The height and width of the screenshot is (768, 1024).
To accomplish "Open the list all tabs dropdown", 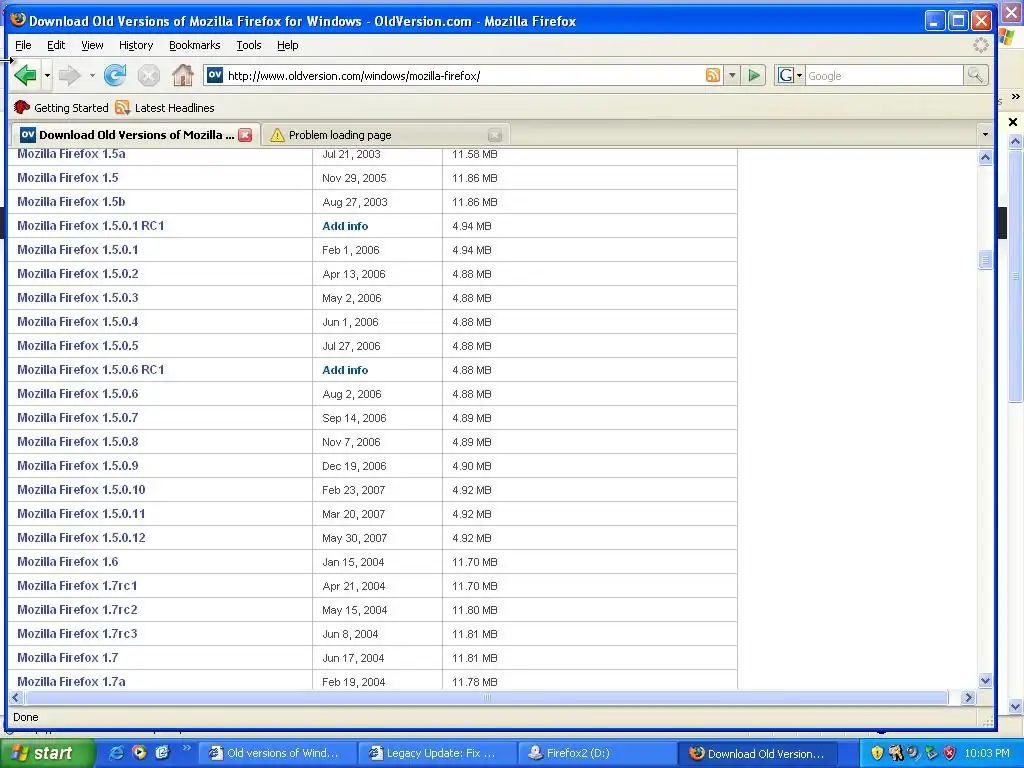I will [x=985, y=135].
